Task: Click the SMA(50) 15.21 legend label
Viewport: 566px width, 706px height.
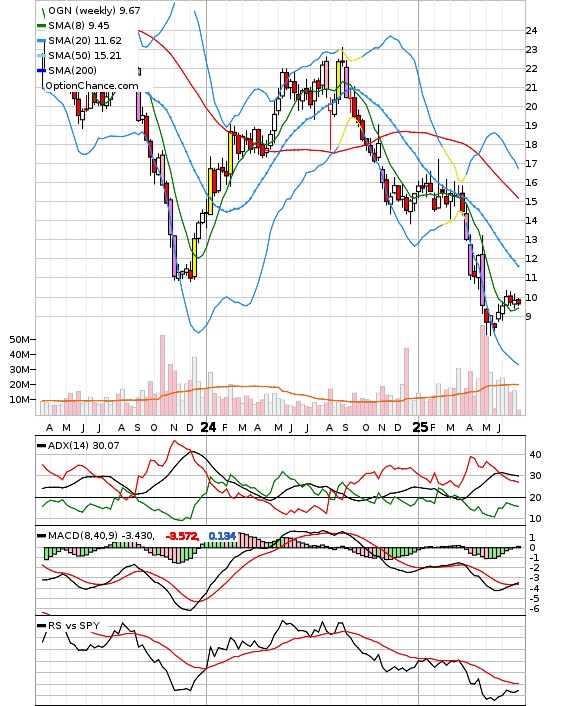Action: pos(85,55)
